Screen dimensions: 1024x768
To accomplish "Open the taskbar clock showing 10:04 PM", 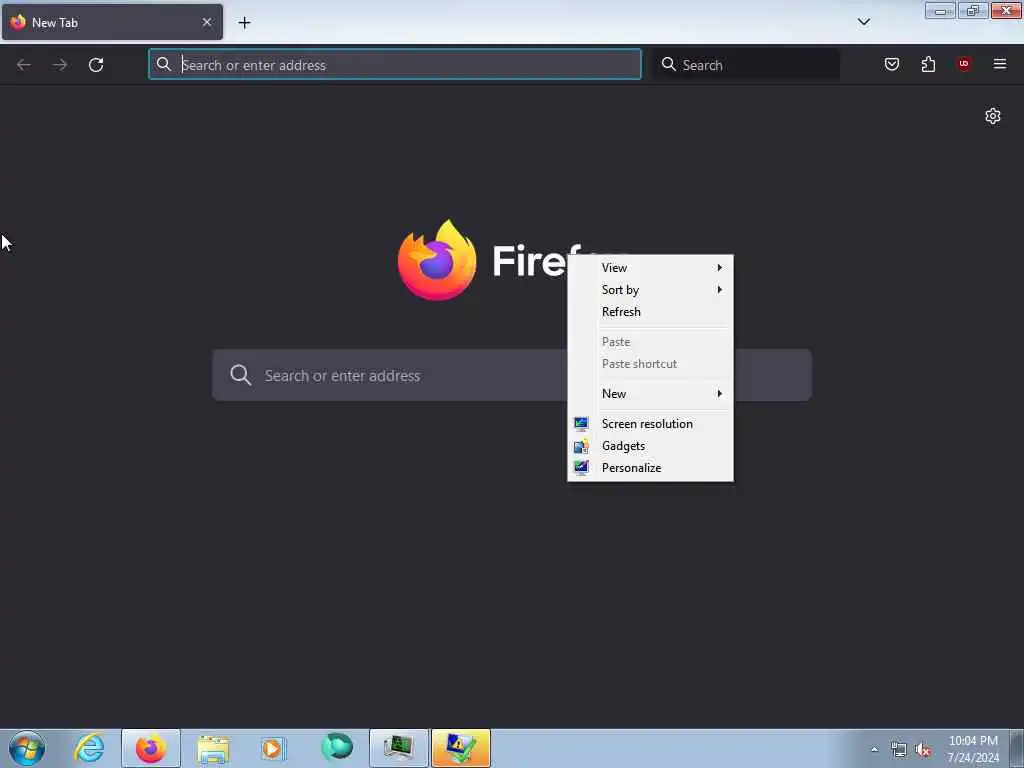I will pyautogui.click(x=973, y=749).
